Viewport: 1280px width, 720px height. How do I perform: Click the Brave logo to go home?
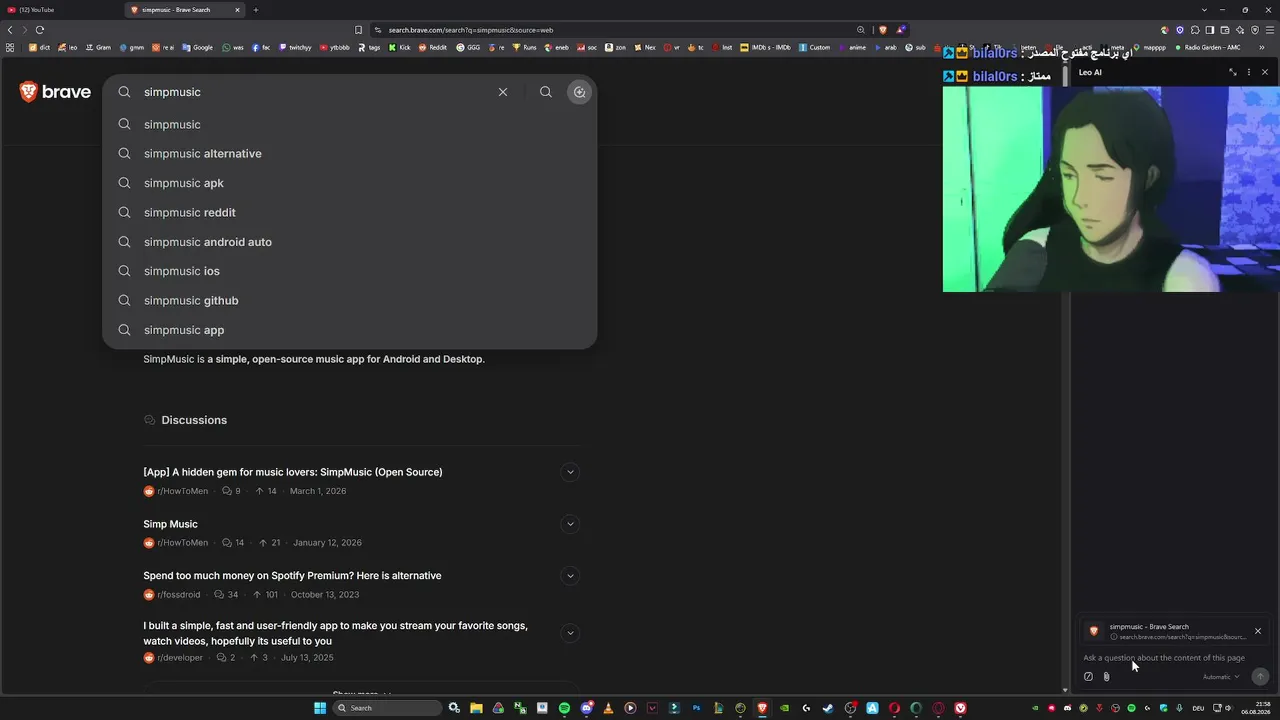coord(55,92)
